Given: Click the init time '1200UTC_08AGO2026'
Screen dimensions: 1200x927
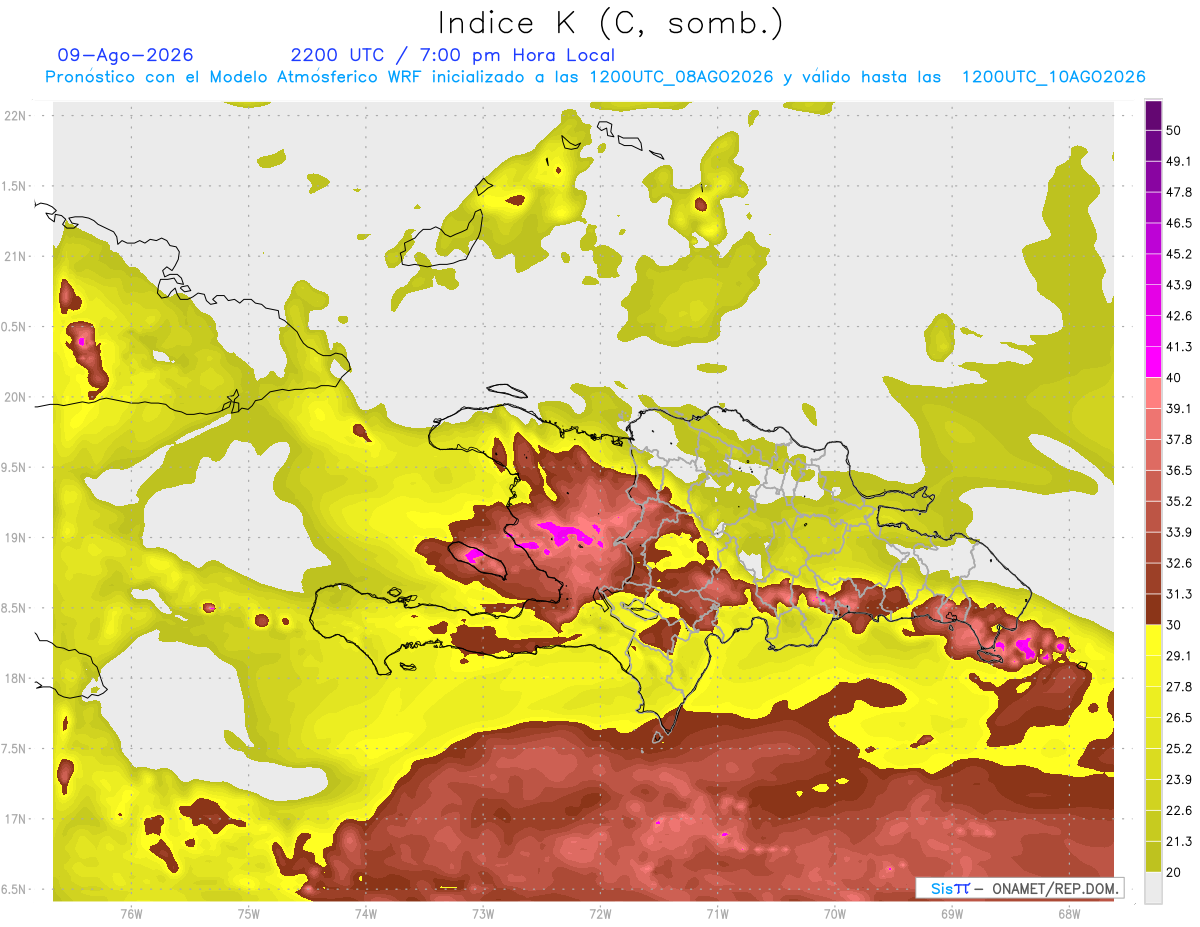Looking at the screenshot, I should click(681, 77).
